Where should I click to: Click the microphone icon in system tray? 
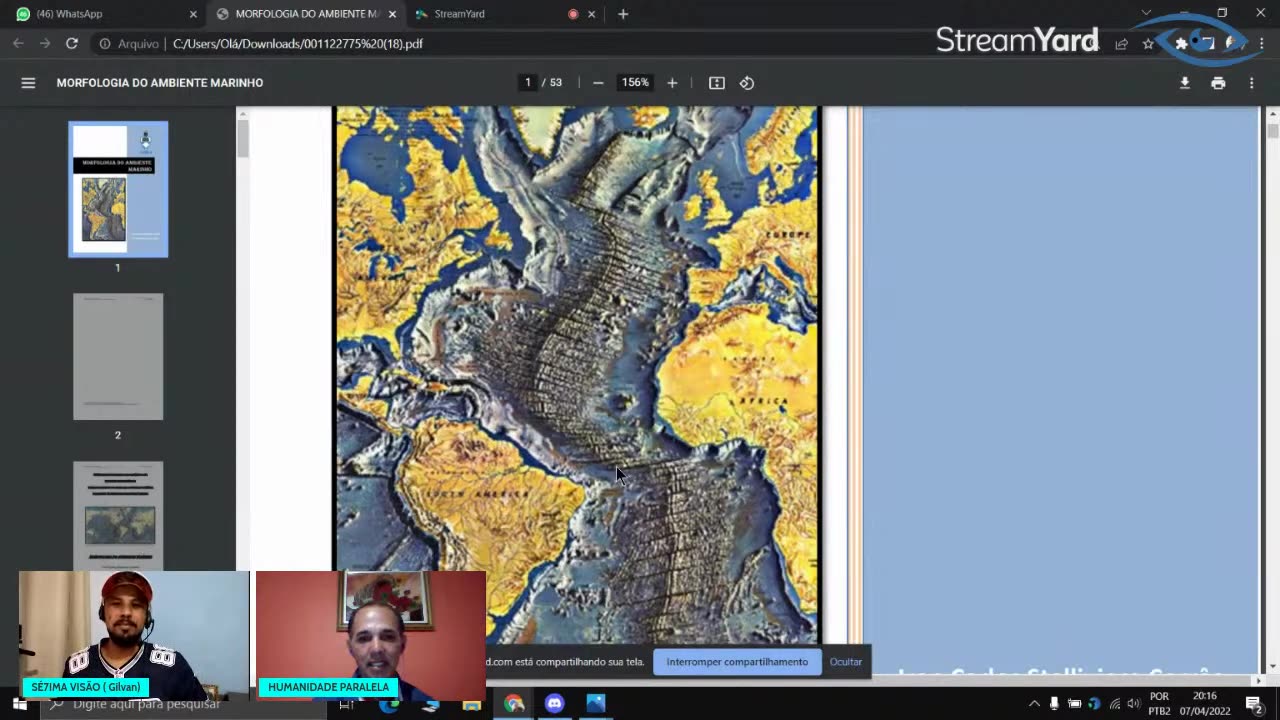coord(1054,704)
